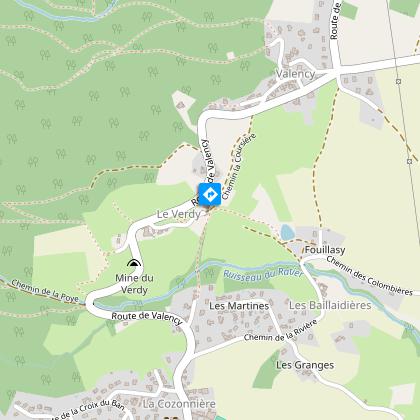420x420 pixels.
Task: Select the Les Martines label
Action: click(x=239, y=306)
